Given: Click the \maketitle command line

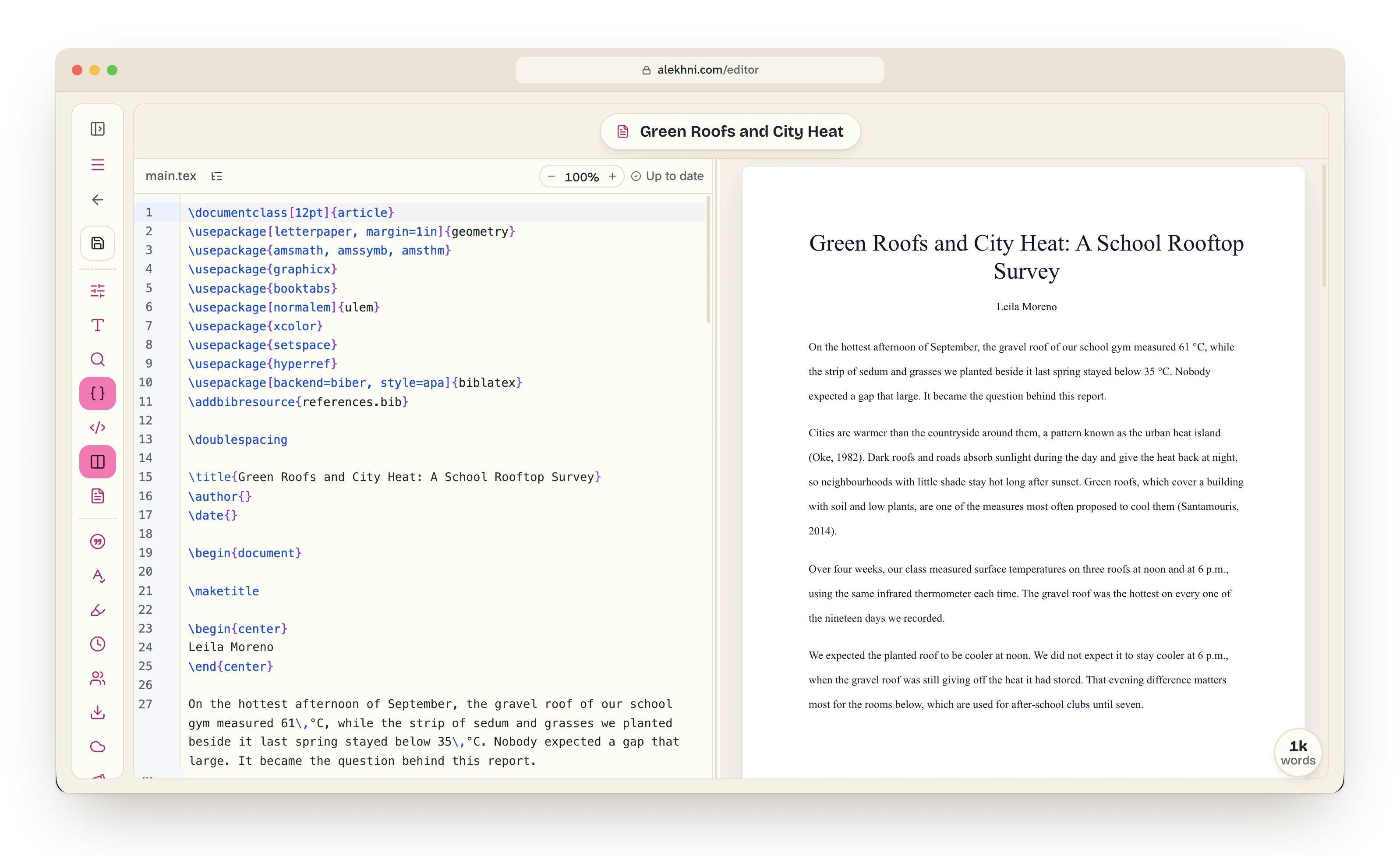Looking at the screenshot, I should pos(224,591).
